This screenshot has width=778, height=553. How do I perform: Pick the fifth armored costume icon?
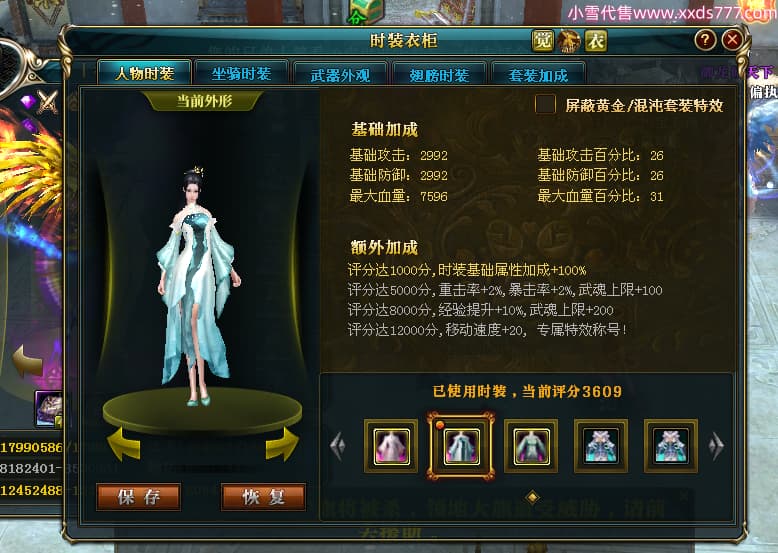[671, 446]
